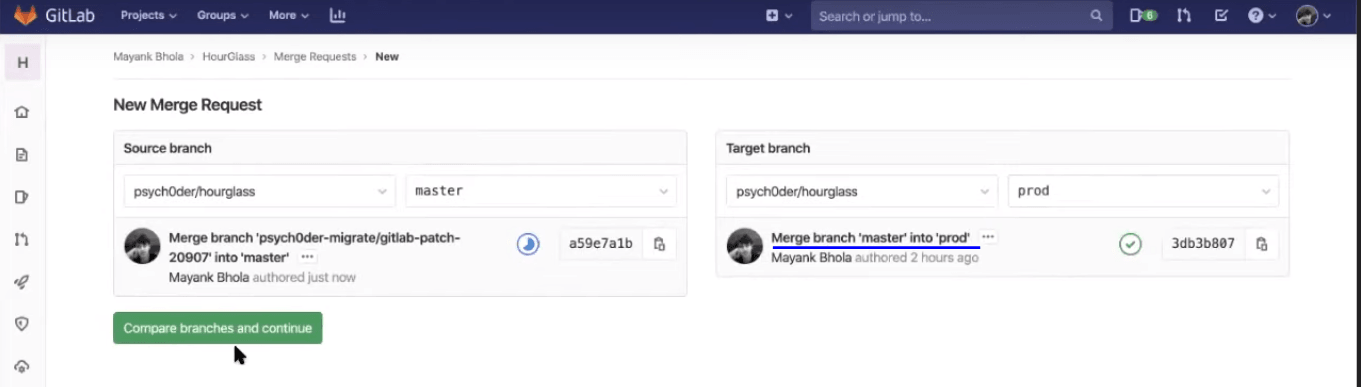Image resolution: width=1361 pixels, height=387 pixels.
Task: Open commit SHA a59e7a1b
Action: (x=600, y=244)
